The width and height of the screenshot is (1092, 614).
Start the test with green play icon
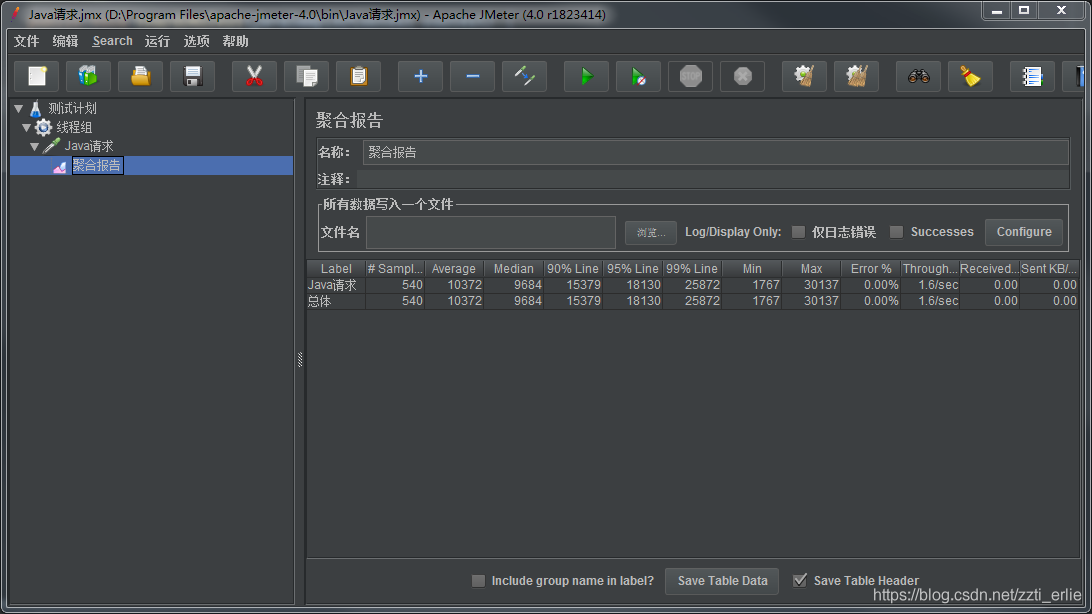[586, 76]
